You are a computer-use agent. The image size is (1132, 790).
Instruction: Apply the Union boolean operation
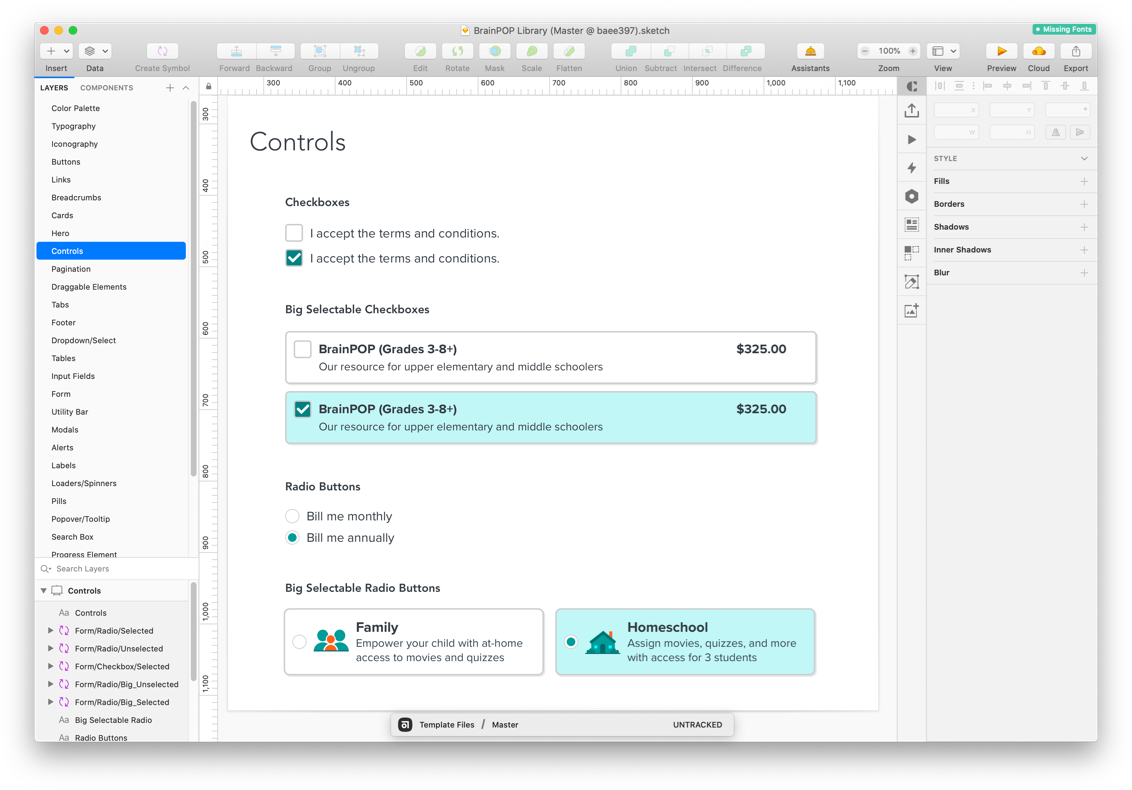tap(630, 51)
